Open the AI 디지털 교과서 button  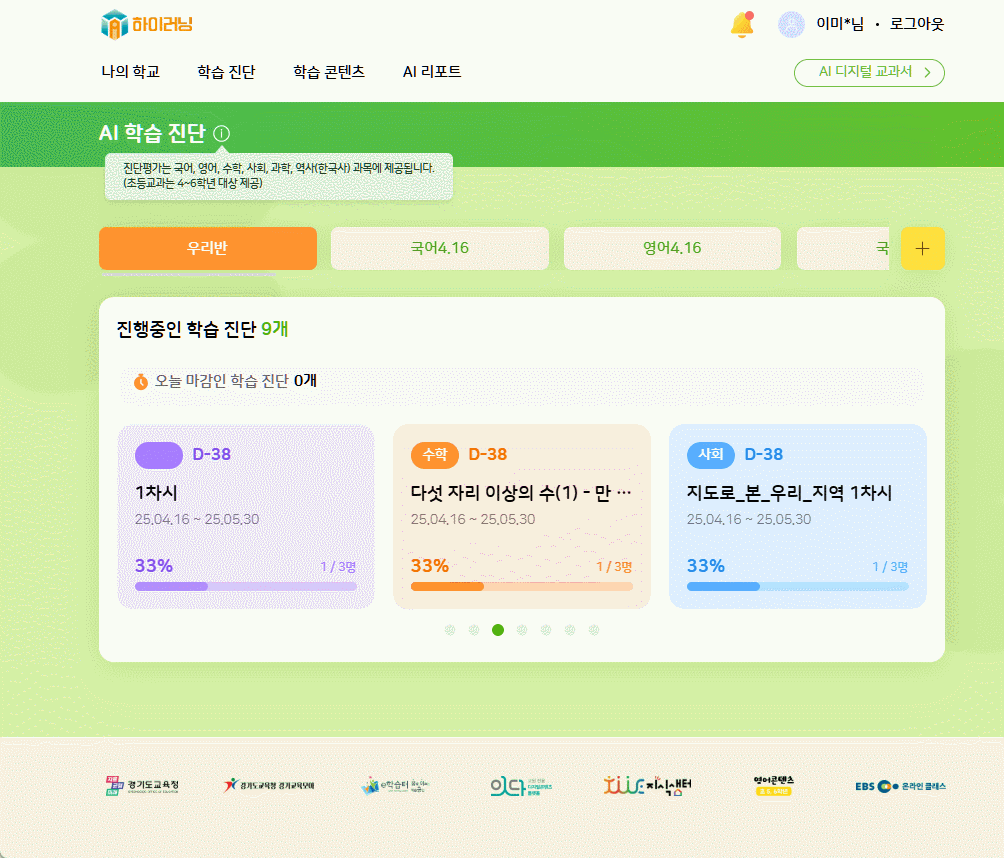pyautogui.click(x=868, y=72)
